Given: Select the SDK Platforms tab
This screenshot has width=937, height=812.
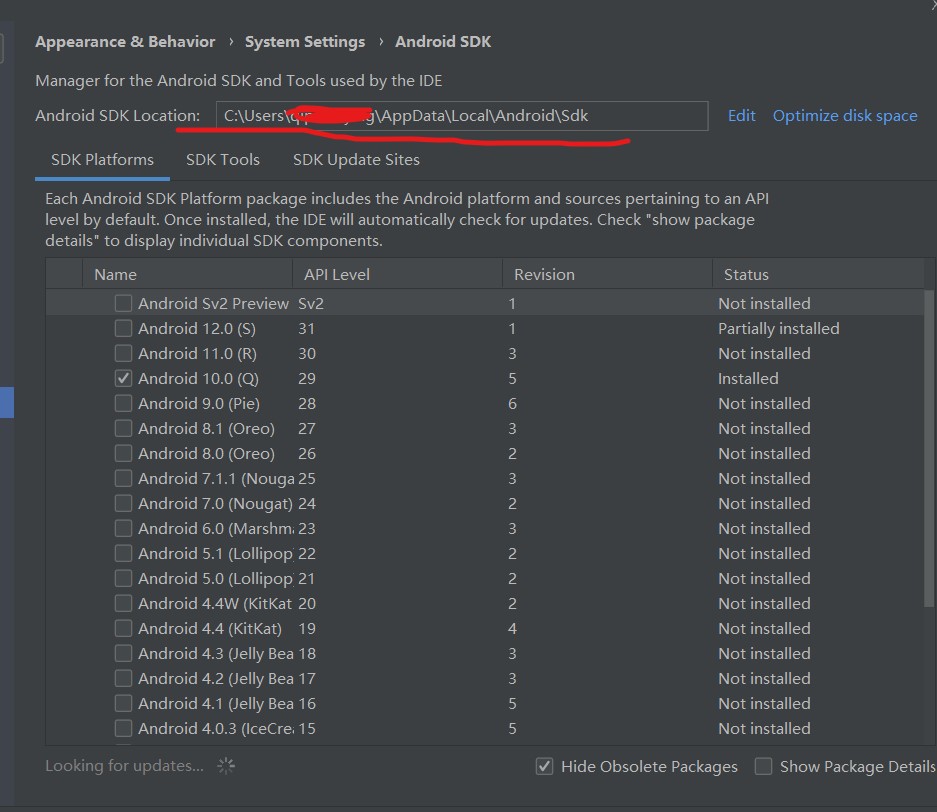Looking at the screenshot, I should click(x=101, y=159).
